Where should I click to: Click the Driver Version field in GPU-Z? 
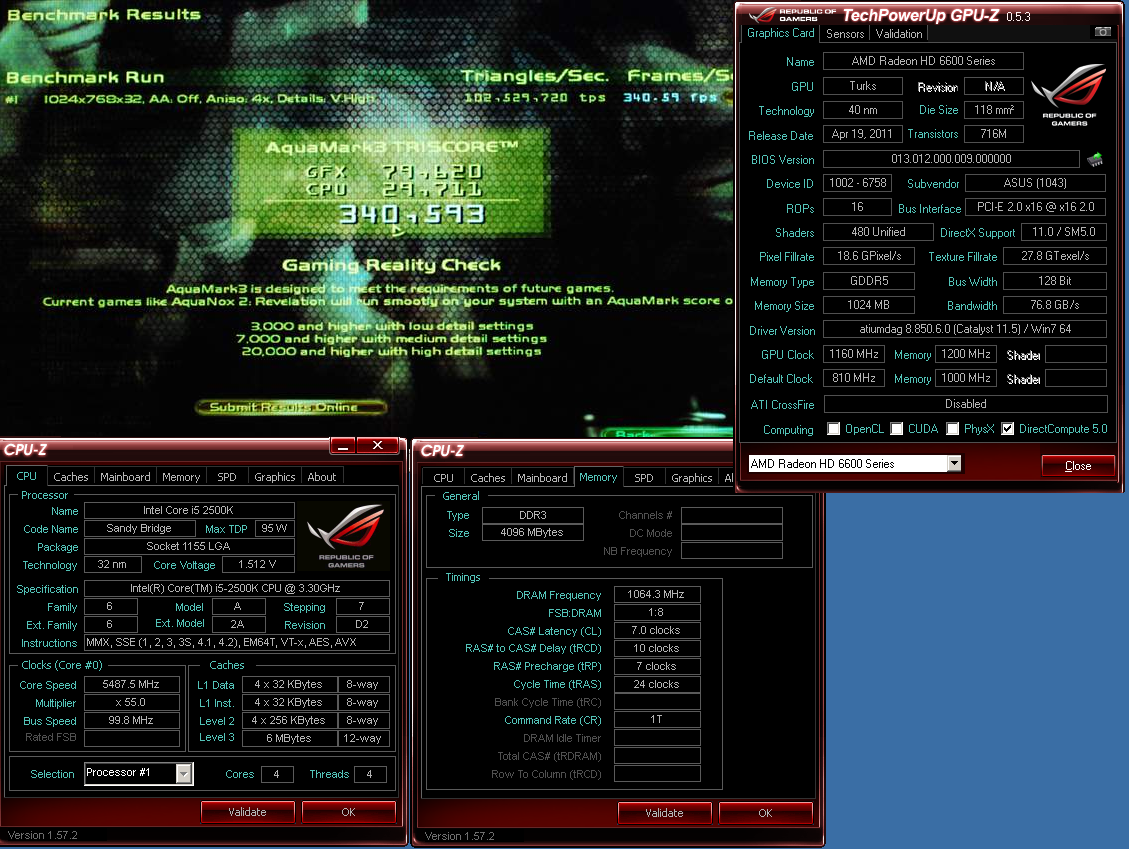click(x=965, y=329)
